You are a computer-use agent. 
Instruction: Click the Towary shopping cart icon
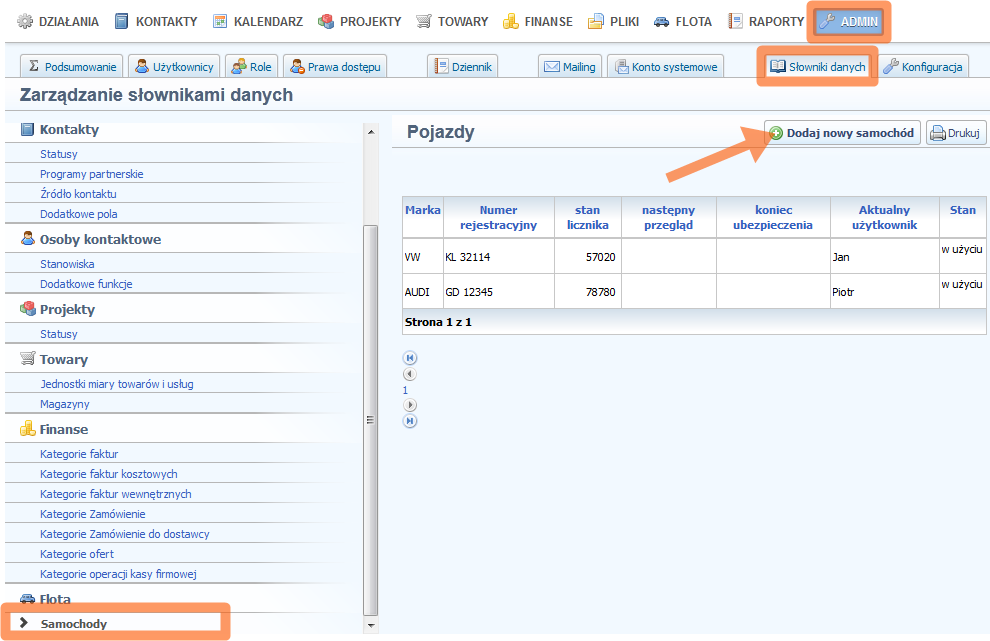click(424, 21)
